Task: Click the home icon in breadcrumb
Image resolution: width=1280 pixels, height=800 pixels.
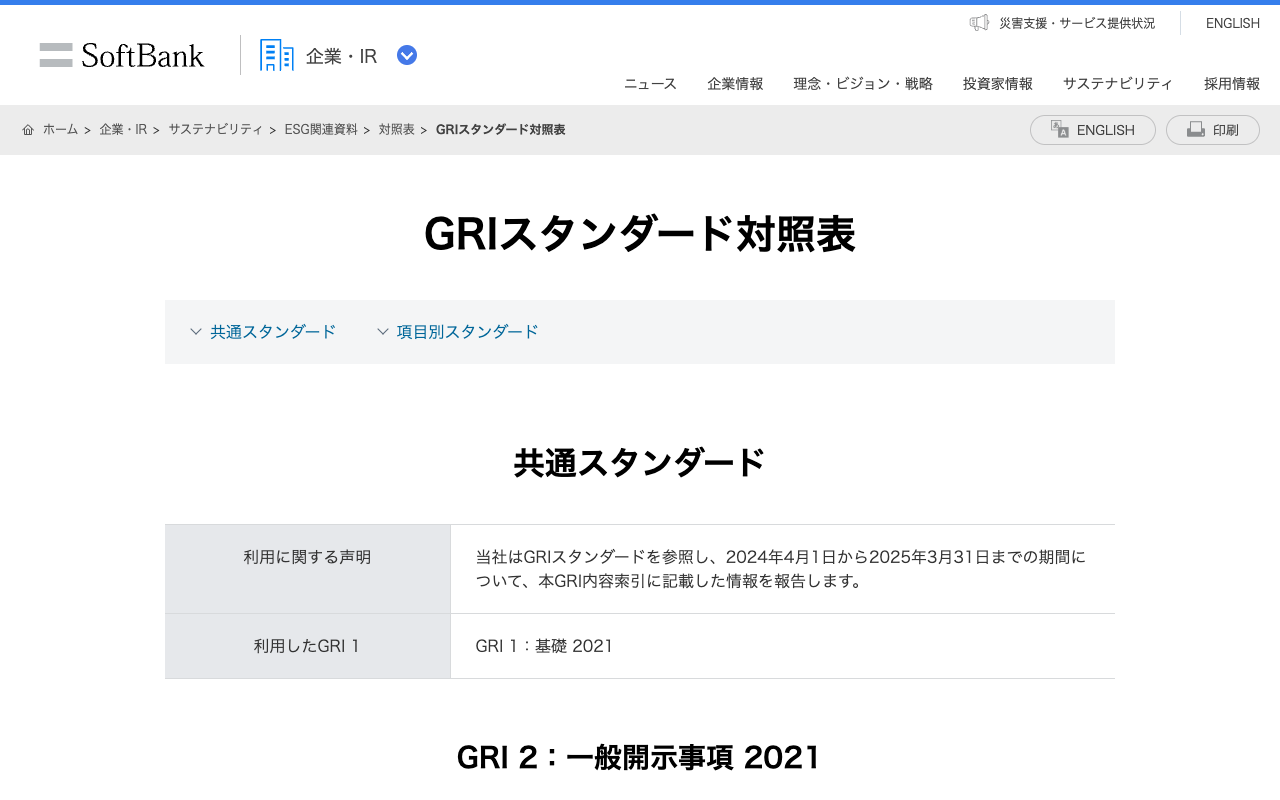Action: click(x=28, y=130)
